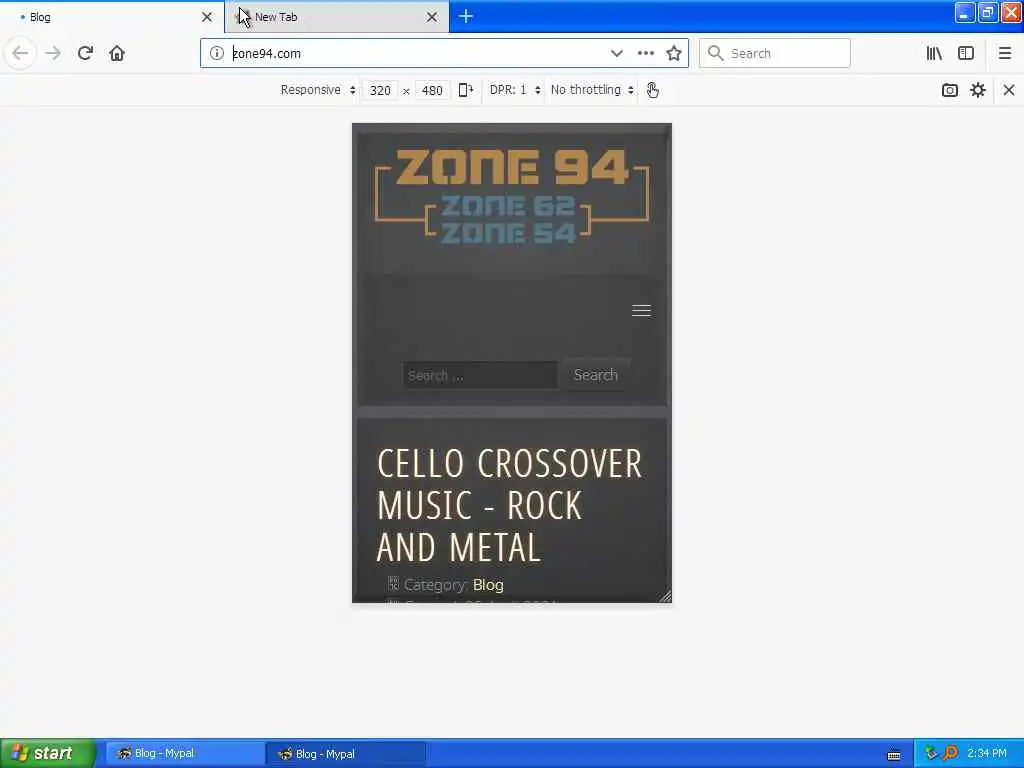Screen dimensions: 1024x768
Task: Open the Library bookshelf icon
Action: tap(934, 53)
